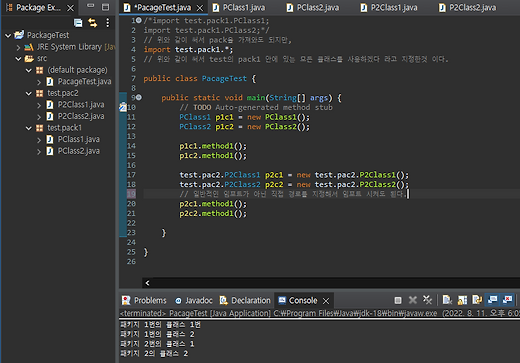
Task: Close the Package Explorer tab
Action: coord(70,8)
